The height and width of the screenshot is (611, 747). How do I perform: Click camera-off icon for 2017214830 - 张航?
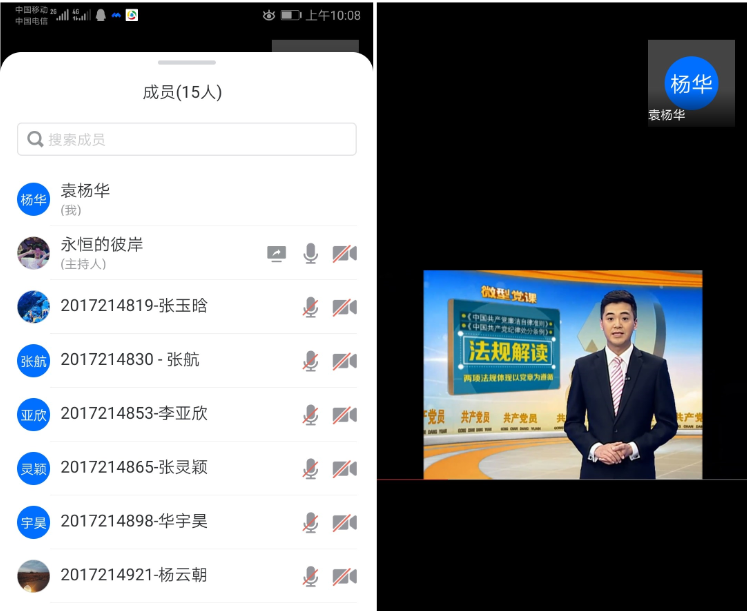point(345,361)
